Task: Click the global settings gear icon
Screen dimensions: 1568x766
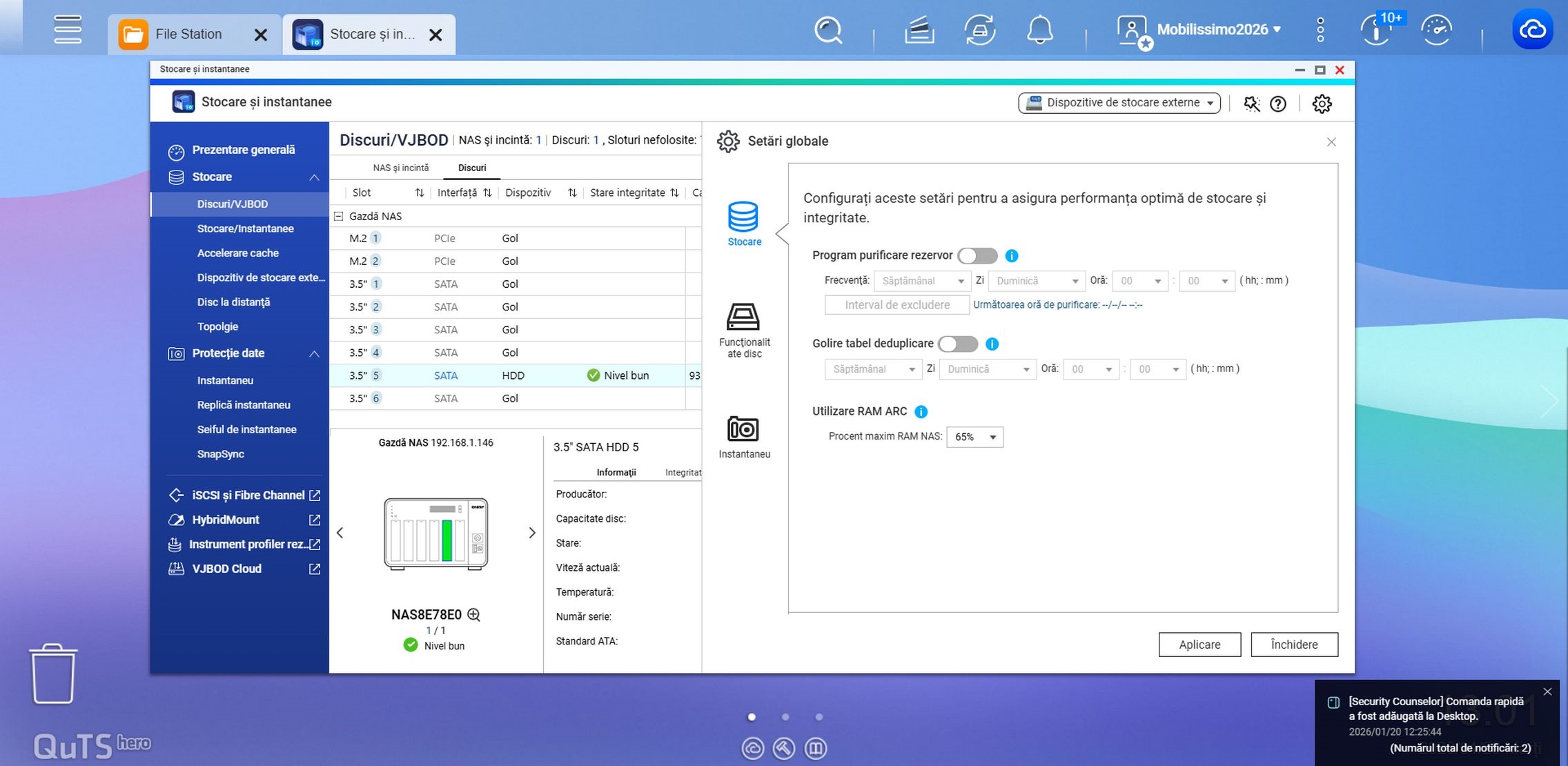Action: pyautogui.click(x=1322, y=104)
